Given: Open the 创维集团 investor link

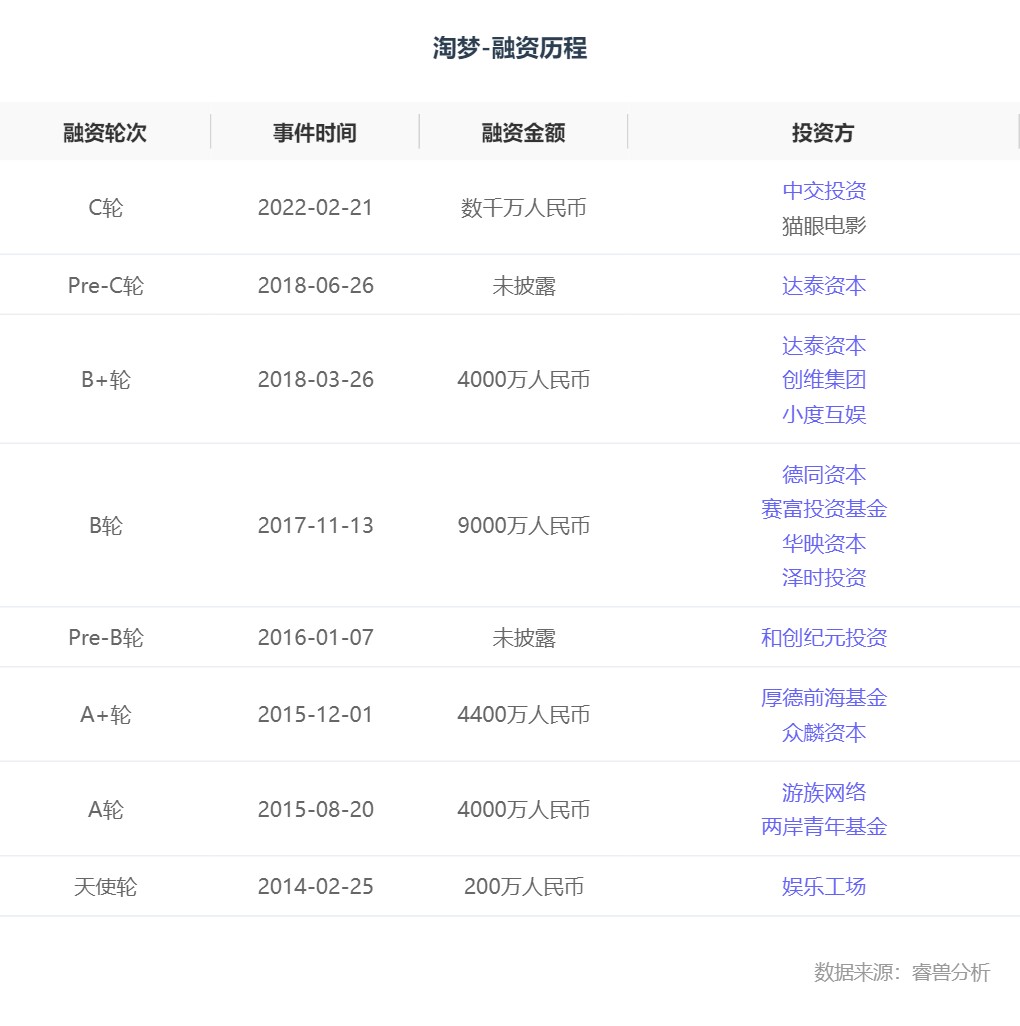Looking at the screenshot, I should [x=824, y=380].
